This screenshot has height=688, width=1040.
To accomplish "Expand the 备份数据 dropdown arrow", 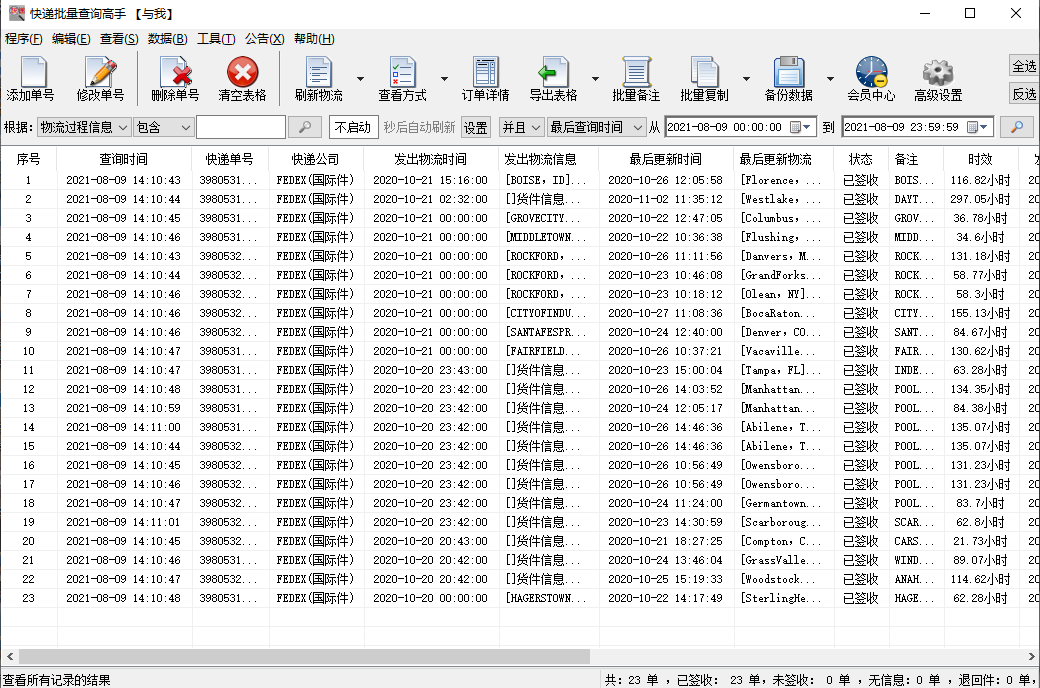I will (830, 79).
